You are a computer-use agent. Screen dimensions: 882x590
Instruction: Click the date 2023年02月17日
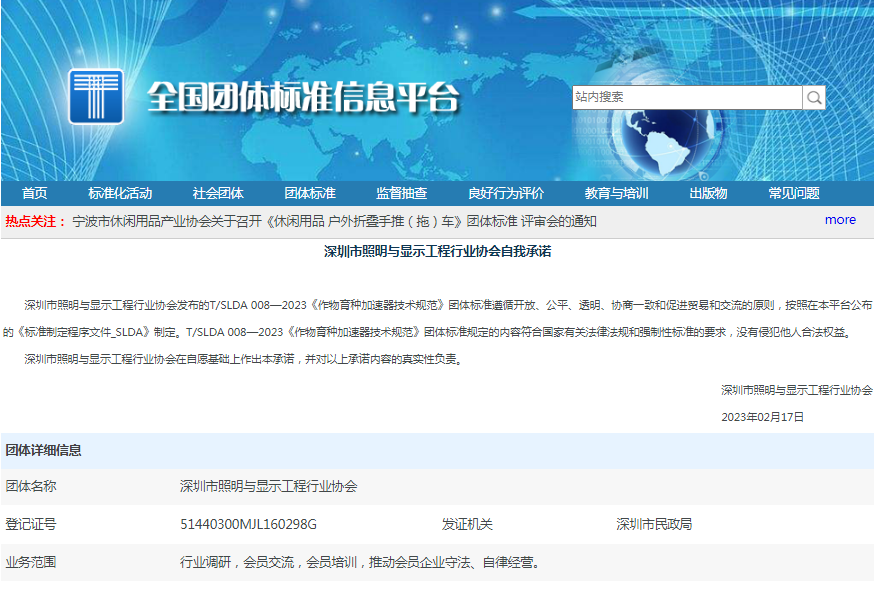pyautogui.click(x=762, y=417)
